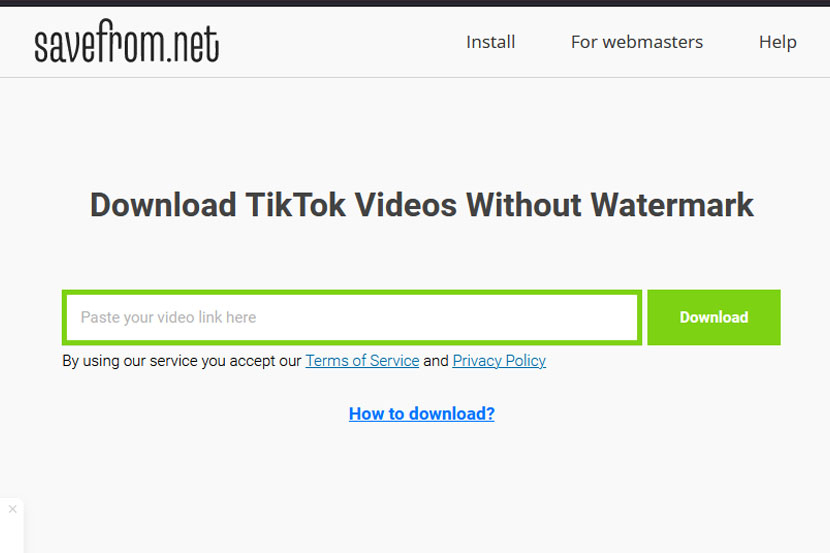Click the Download TikTok Videos Without Watermark heading
This screenshot has width=830, height=553.
point(422,205)
